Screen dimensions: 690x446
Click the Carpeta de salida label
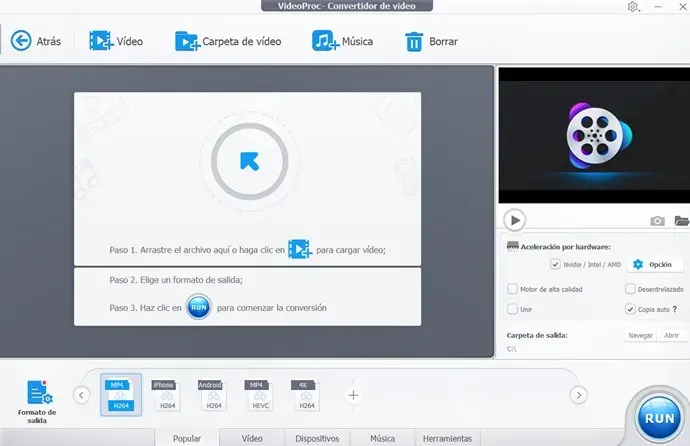pyautogui.click(x=537, y=335)
